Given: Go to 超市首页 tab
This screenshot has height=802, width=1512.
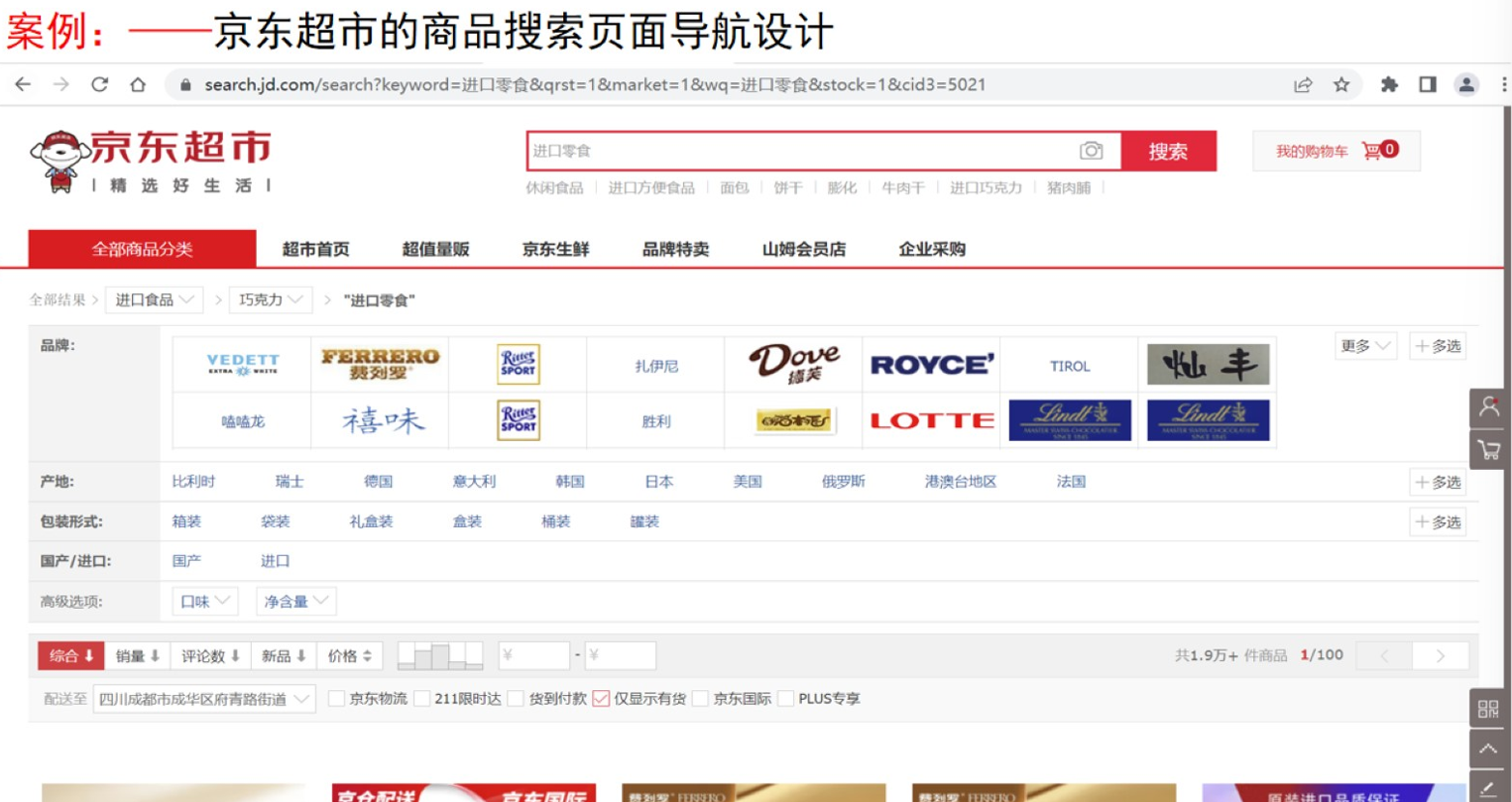Looking at the screenshot, I should coord(315,249).
